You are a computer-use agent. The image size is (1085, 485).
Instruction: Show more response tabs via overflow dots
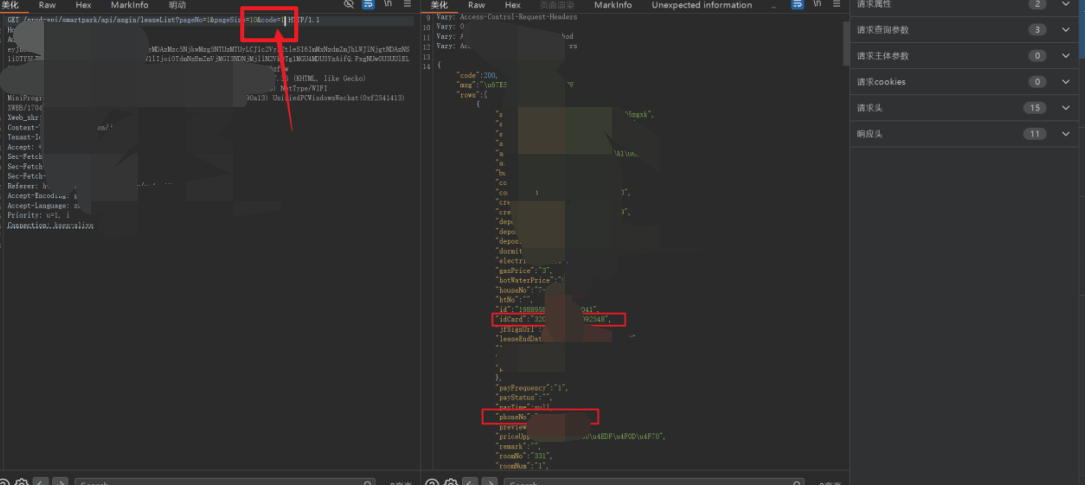point(774,5)
